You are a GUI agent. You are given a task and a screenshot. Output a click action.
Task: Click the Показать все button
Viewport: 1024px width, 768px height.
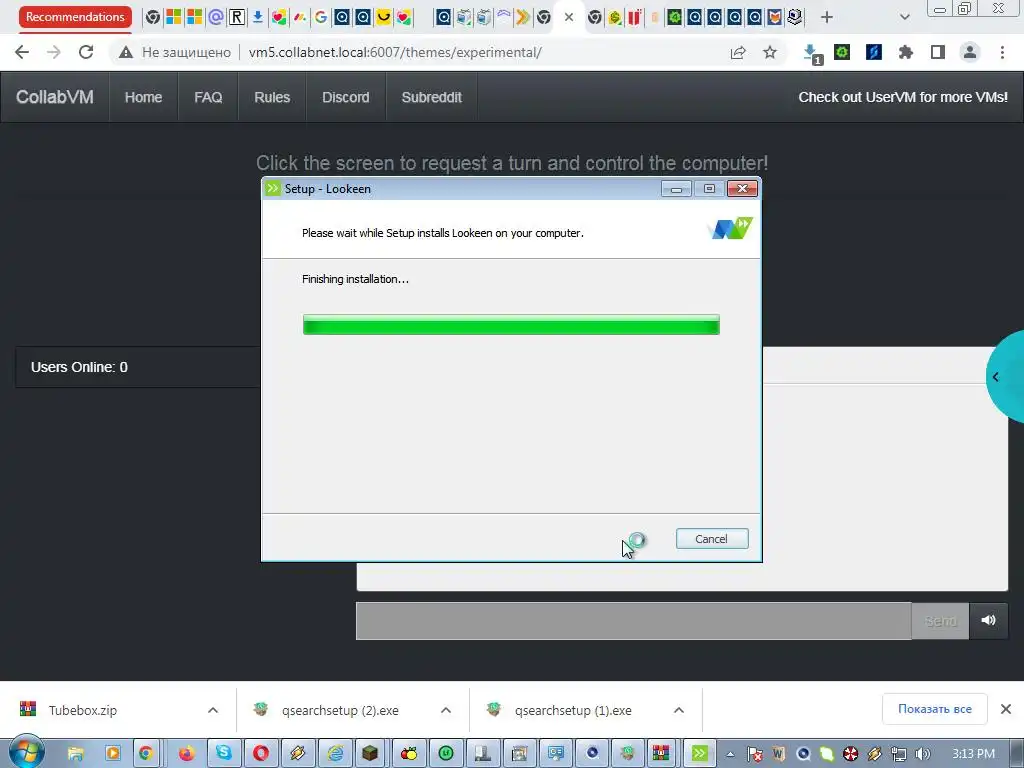(935, 709)
